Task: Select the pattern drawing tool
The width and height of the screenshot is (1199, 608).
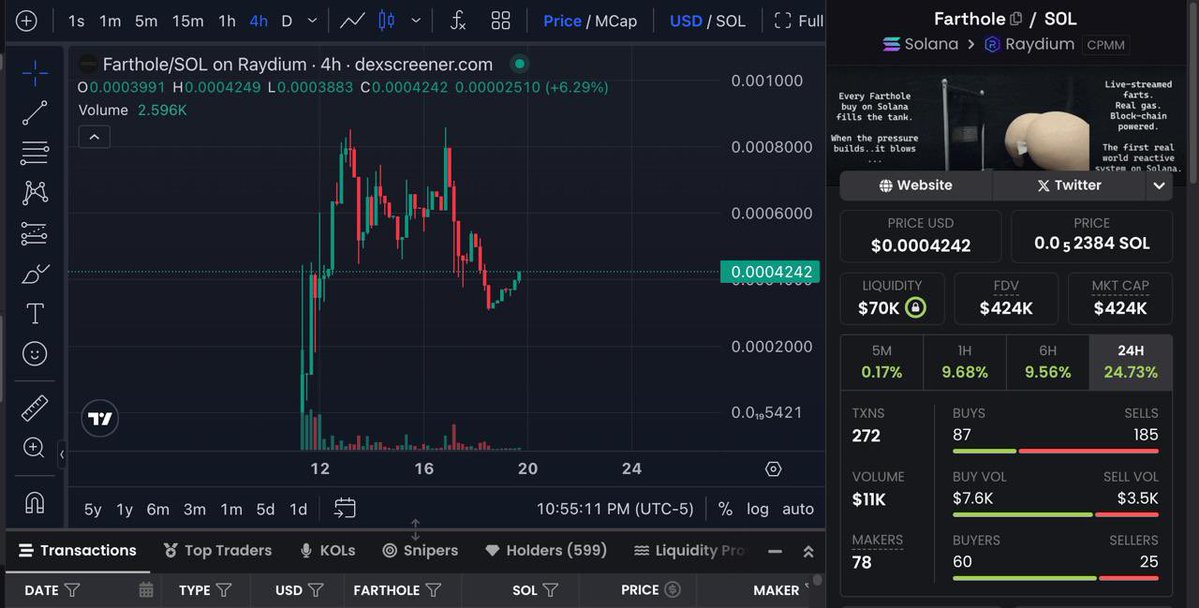Action: click(x=34, y=193)
